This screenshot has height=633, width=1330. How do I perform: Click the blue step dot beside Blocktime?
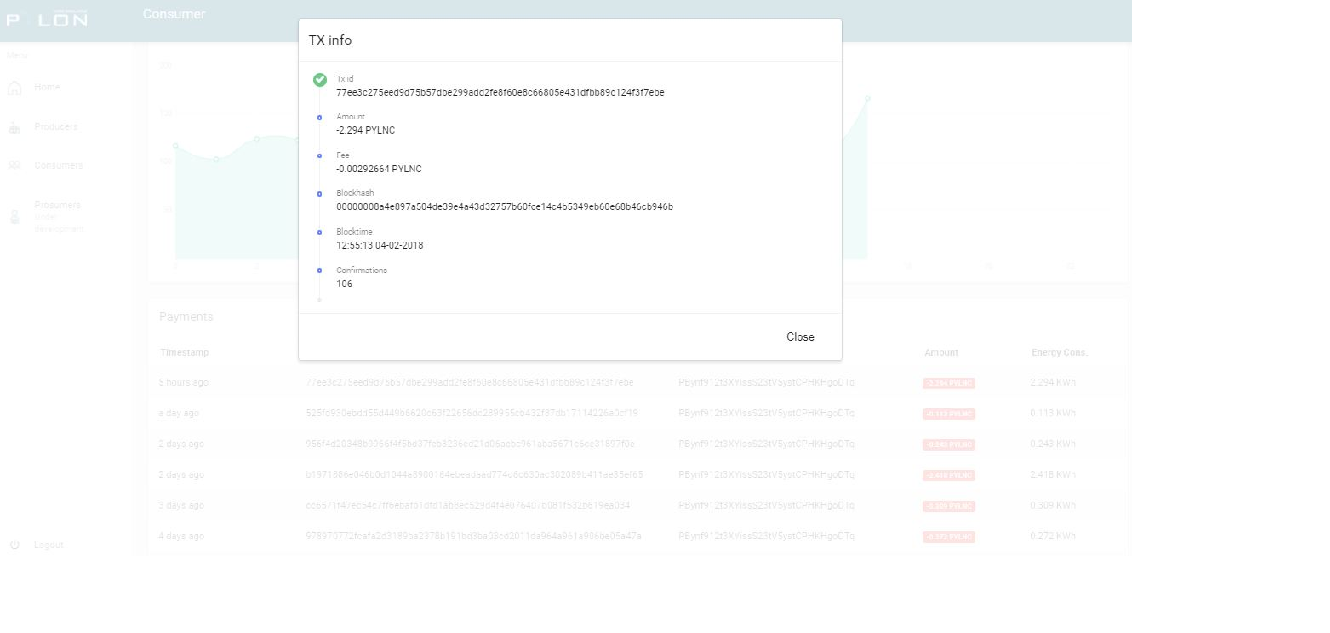320,232
